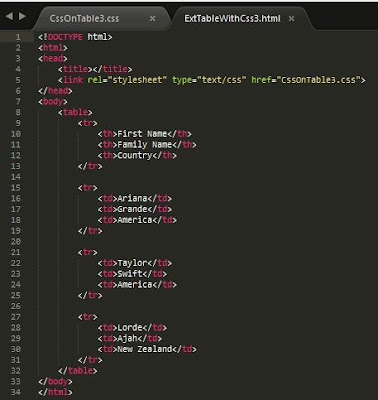
Task: Click the America cell on line 24
Action: click(135, 284)
